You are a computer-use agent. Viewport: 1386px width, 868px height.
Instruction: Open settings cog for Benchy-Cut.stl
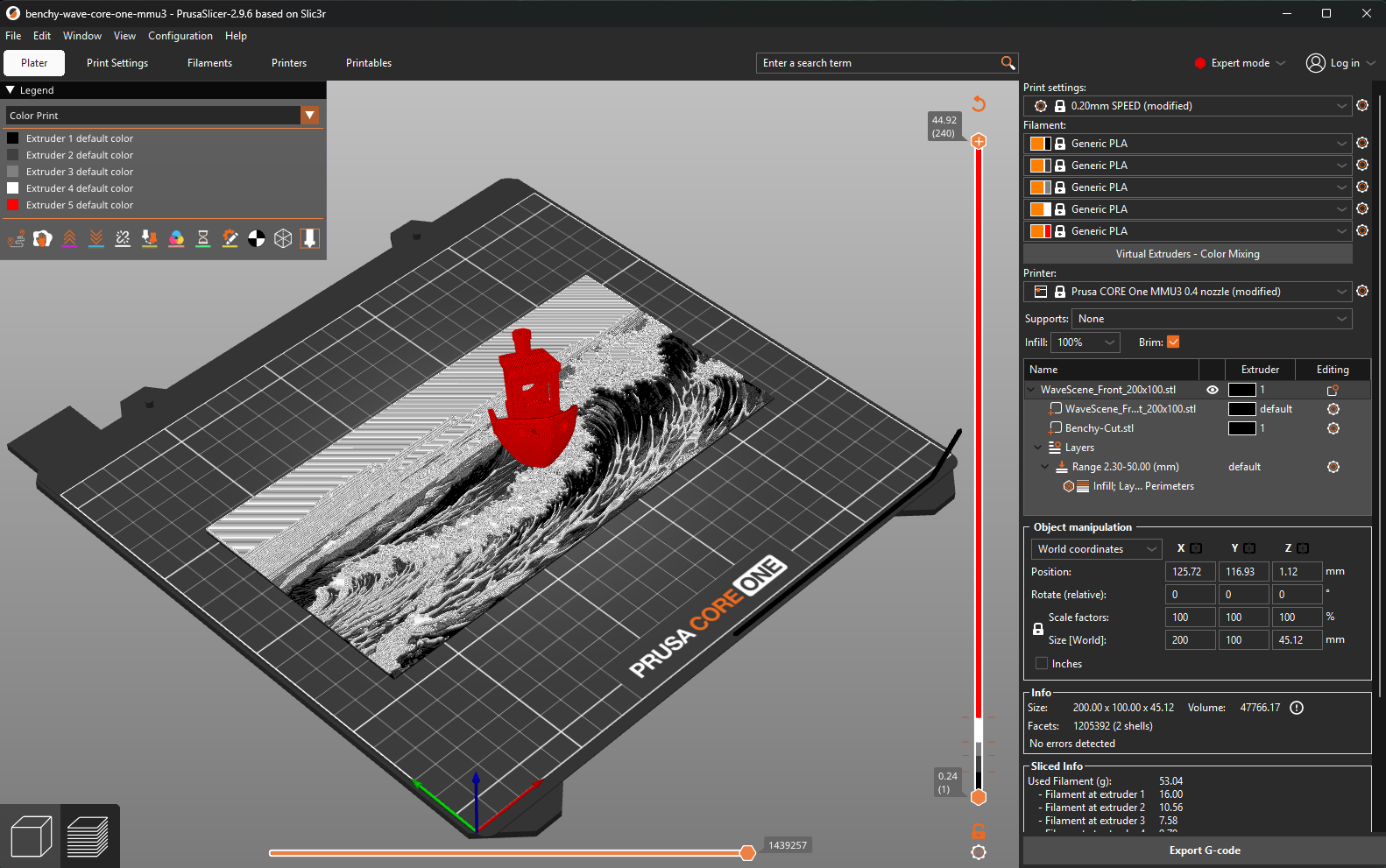(x=1333, y=428)
